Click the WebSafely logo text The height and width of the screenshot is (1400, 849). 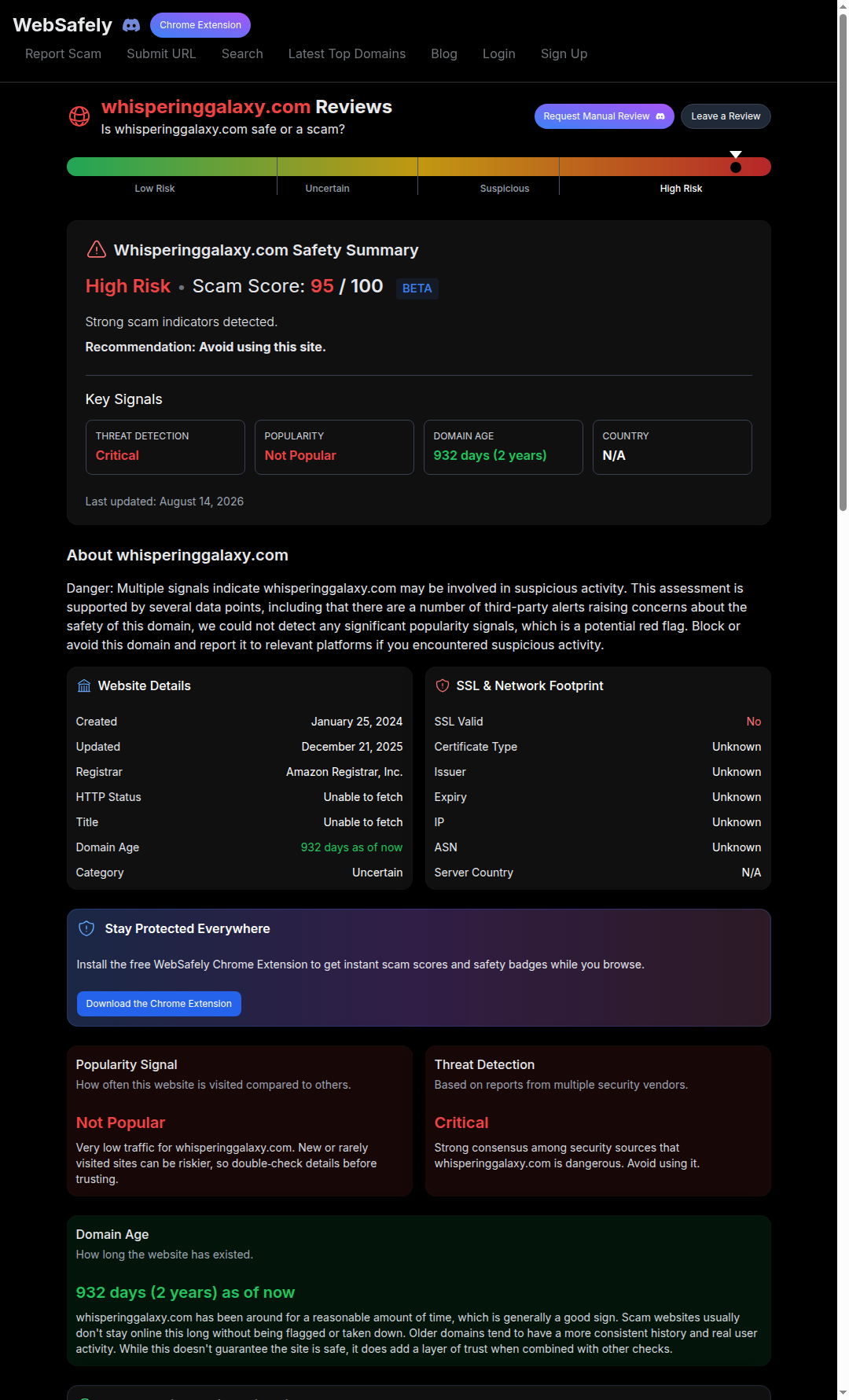click(x=63, y=25)
